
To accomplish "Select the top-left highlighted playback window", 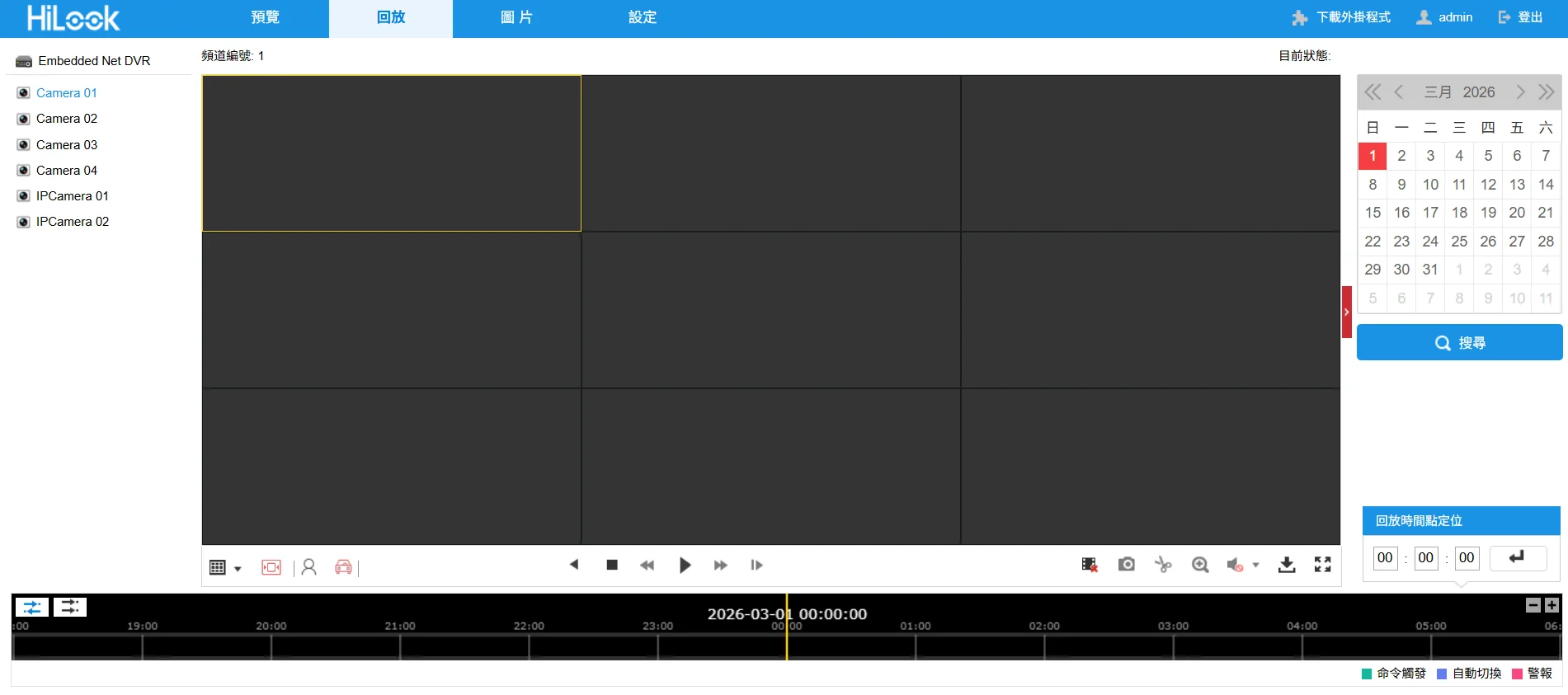I will pos(392,153).
